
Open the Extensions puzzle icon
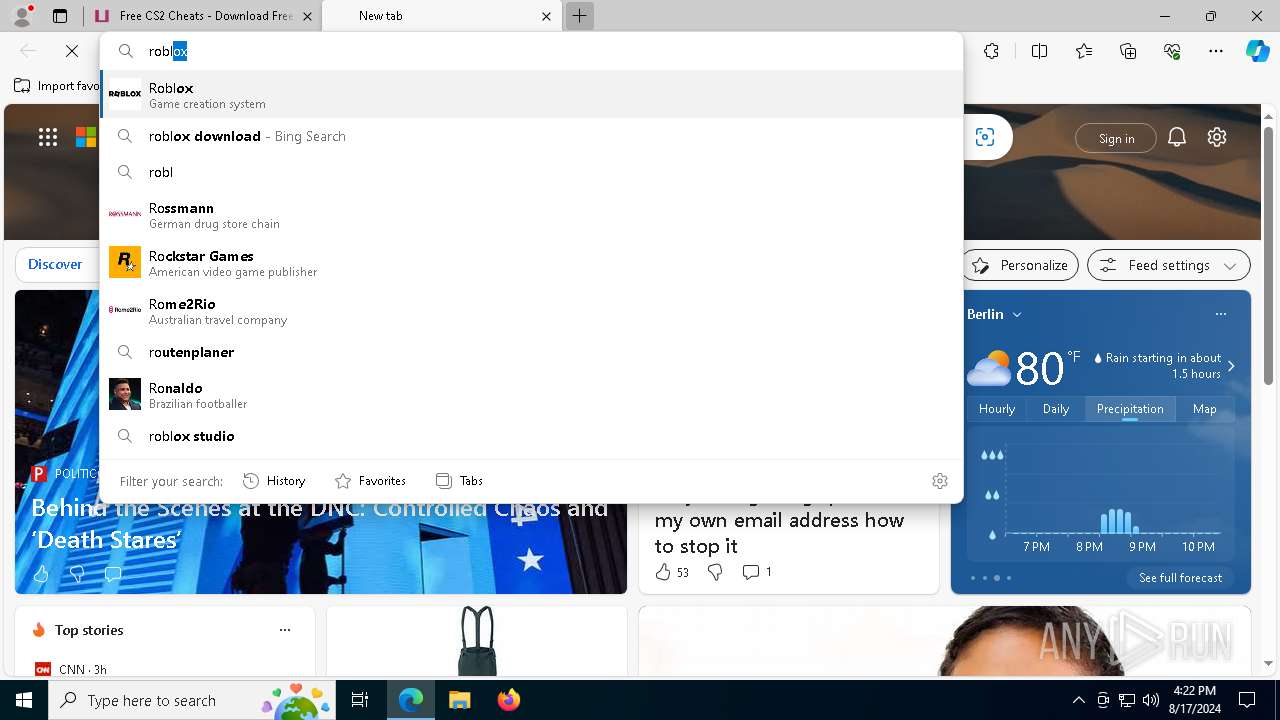991,51
